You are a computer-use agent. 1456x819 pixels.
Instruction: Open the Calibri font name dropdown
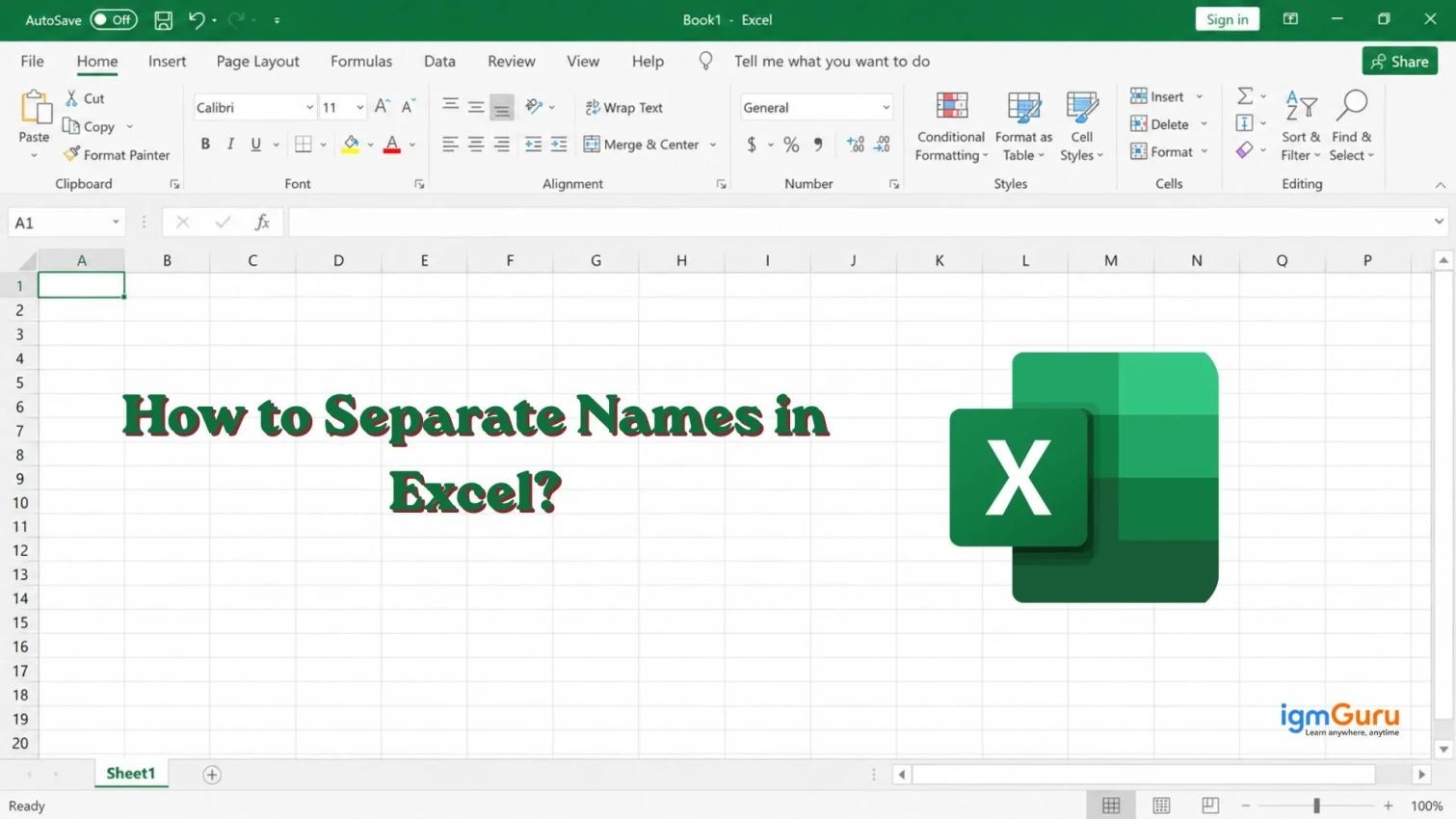[309, 108]
